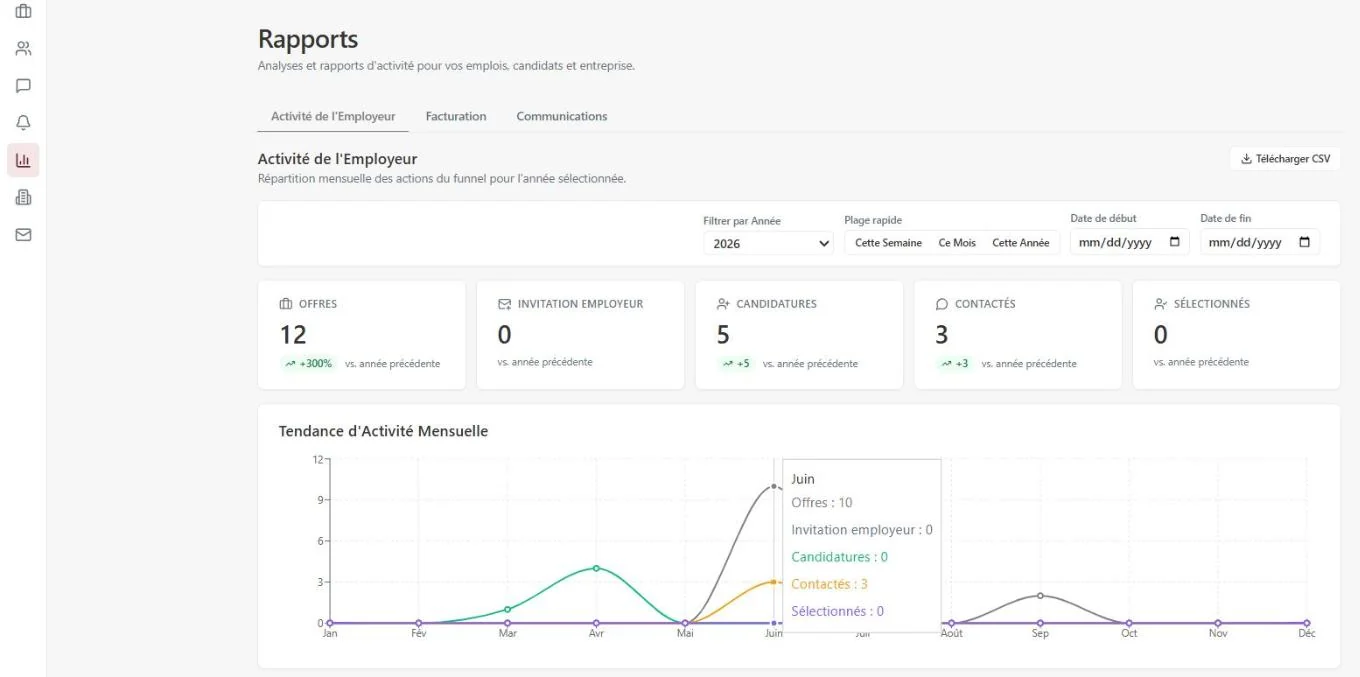Select the Cette Semaine quick range
This screenshot has height=677, width=1360.
point(888,243)
